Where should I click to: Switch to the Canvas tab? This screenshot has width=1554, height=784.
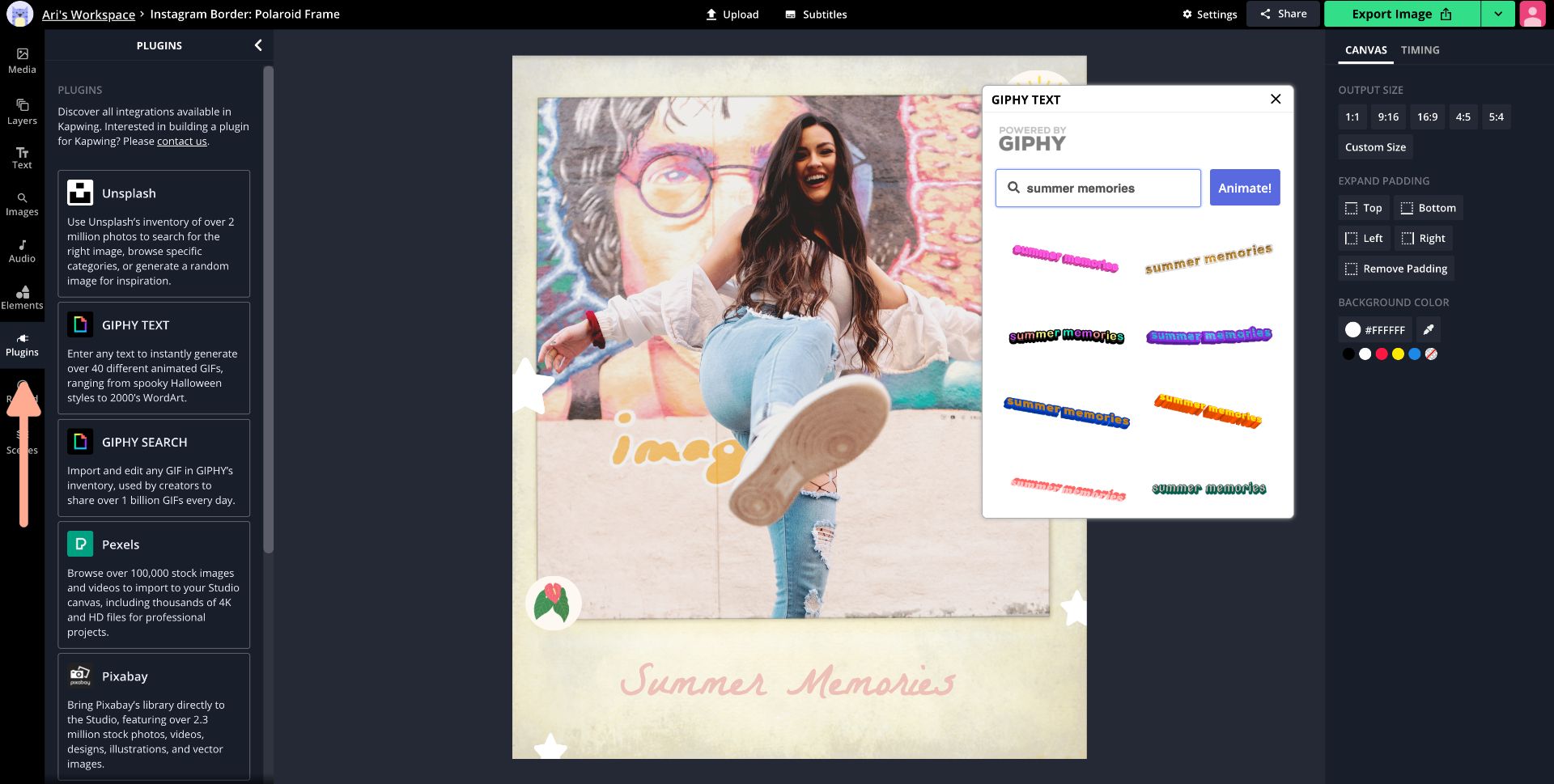click(1365, 50)
